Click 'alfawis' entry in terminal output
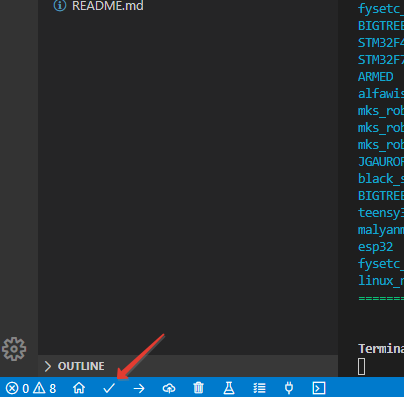 click(381, 94)
